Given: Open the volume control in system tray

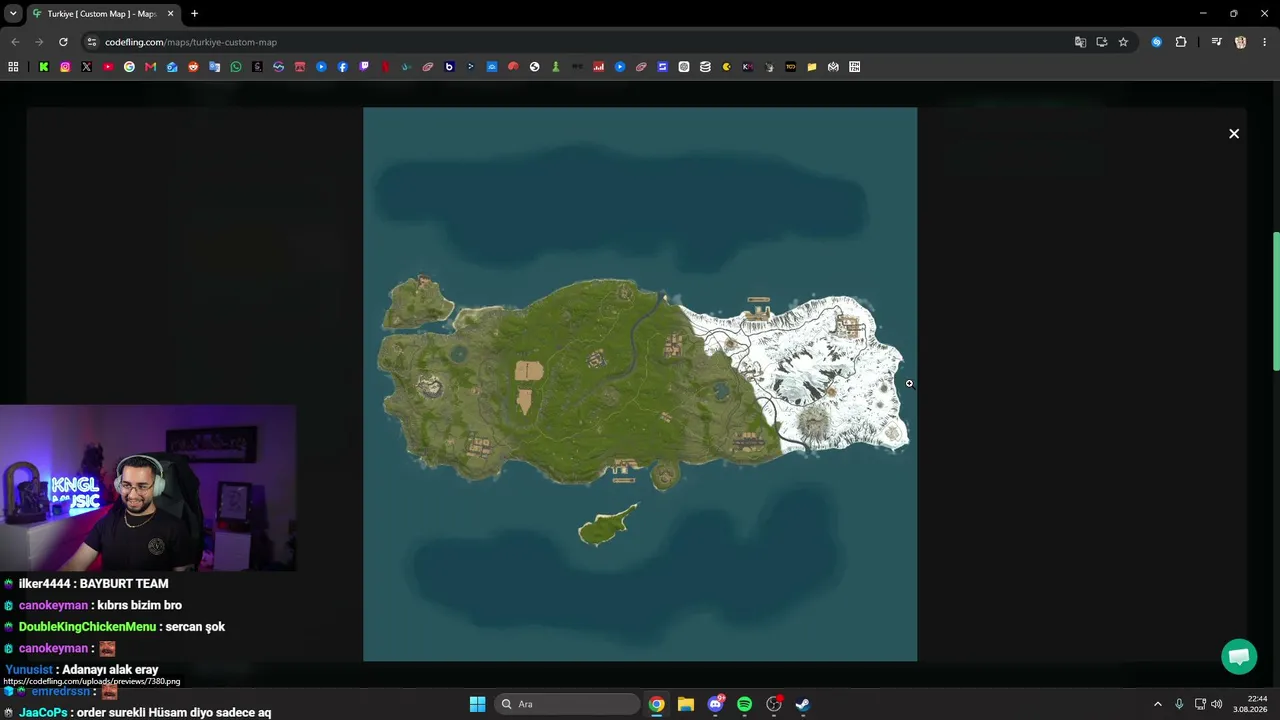Looking at the screenshot, I should pos(1216,704).
